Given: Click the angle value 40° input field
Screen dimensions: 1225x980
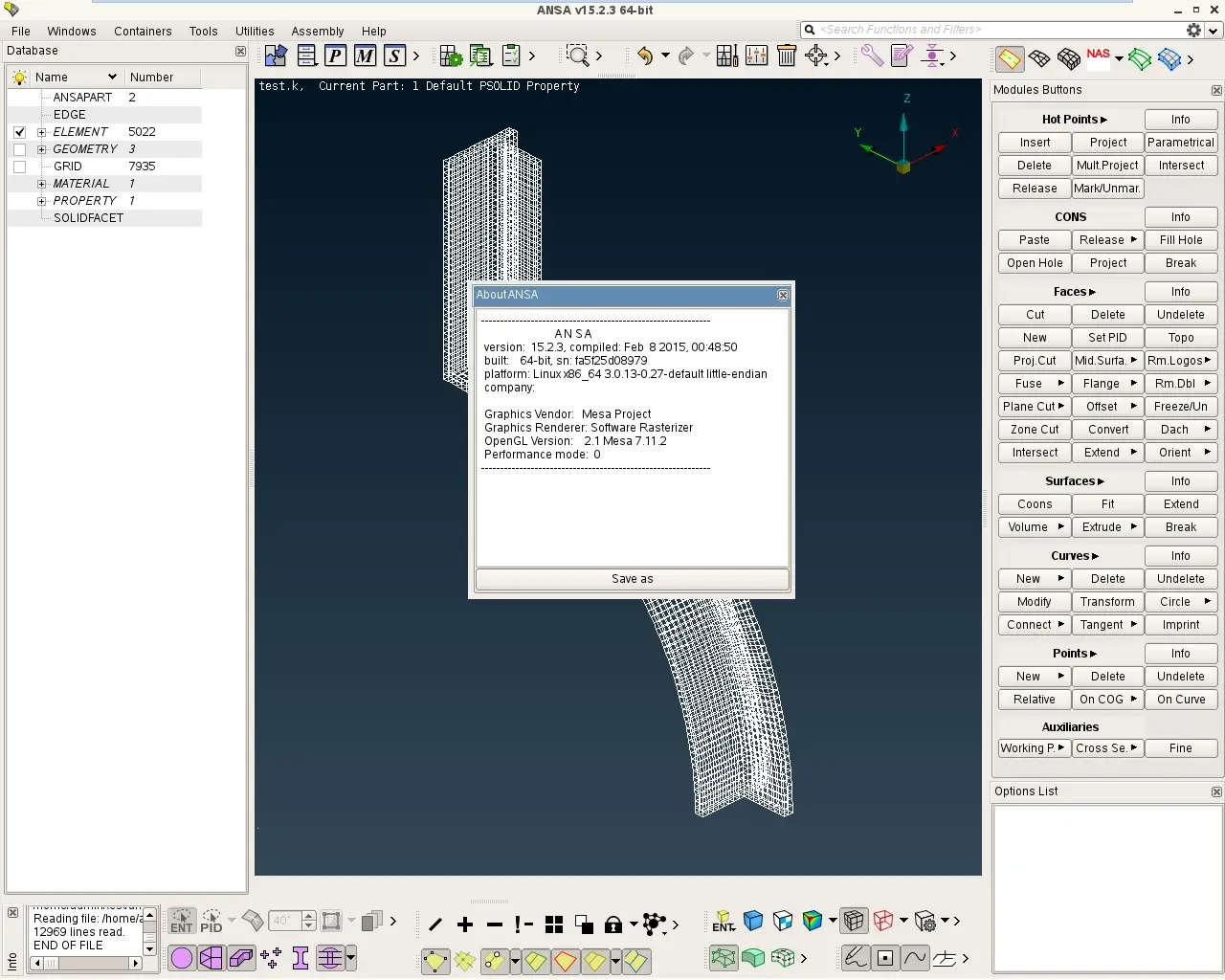Looking at the screenshot, I should point(284,922).
